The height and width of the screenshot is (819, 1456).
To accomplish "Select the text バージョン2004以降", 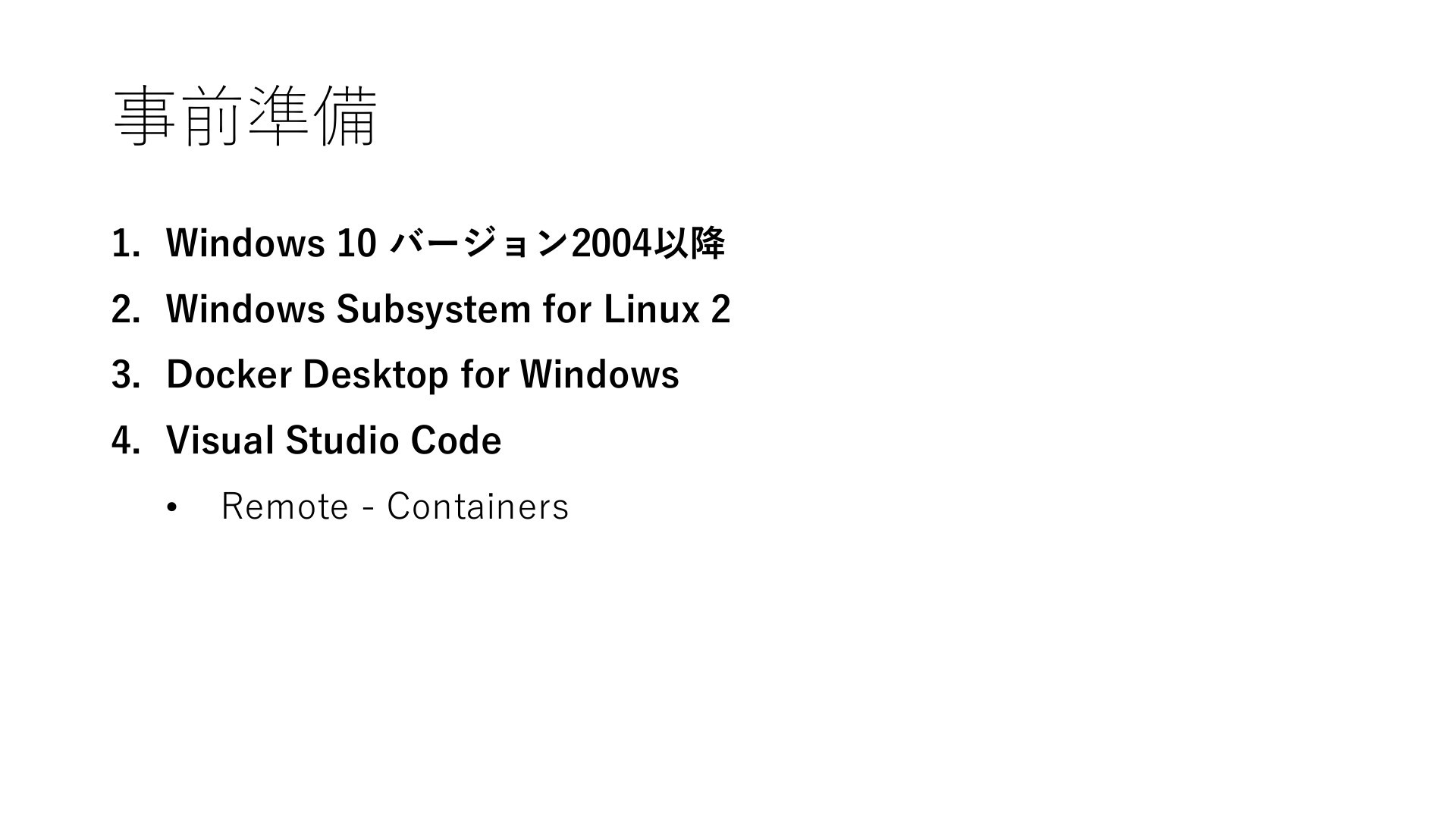I will (x=557, y=243).
